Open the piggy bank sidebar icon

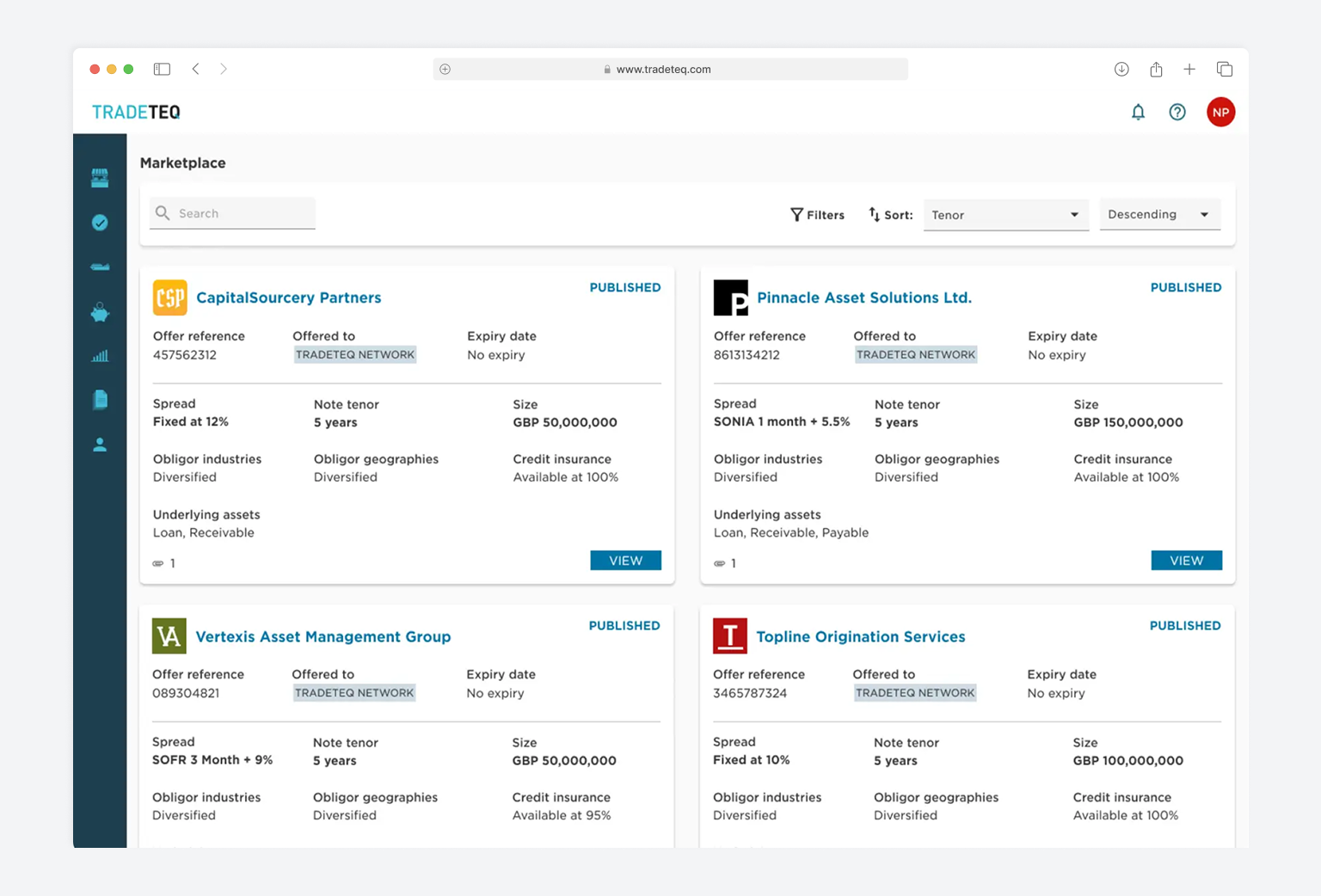100,312
